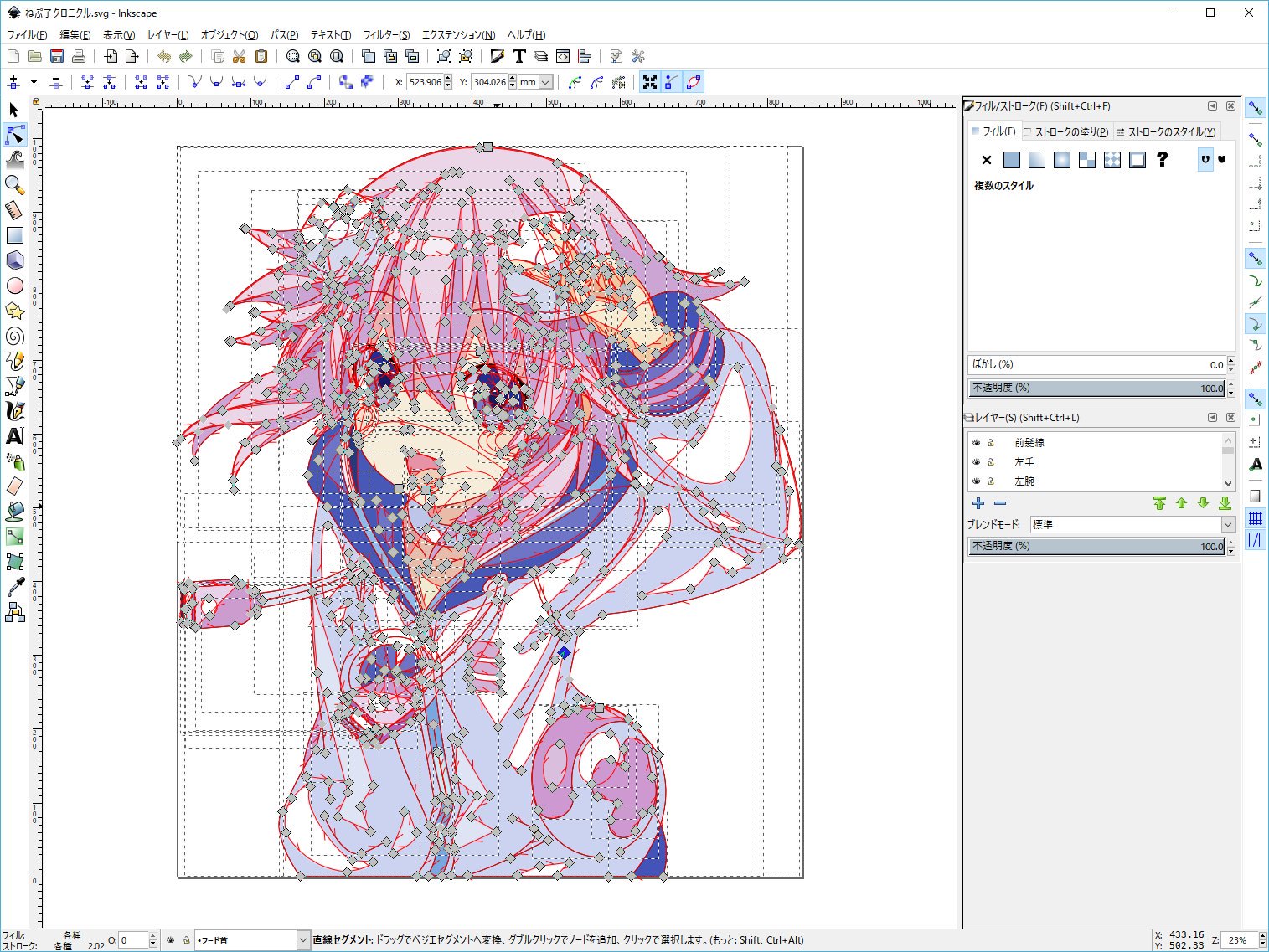Select the Spiral tool
Image resolution: width=1269 pixels, height=952 pixels.
pyautogui.click(x=14, y=337)
